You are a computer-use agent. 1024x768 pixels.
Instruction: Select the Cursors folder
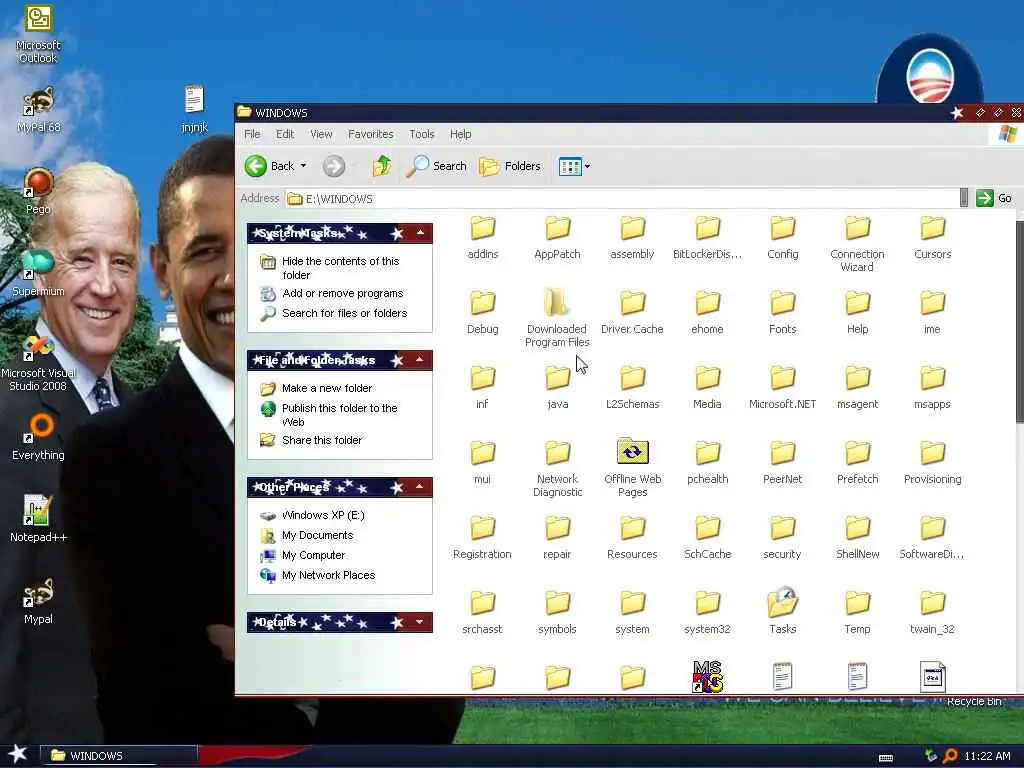click(x=933, y=236)
